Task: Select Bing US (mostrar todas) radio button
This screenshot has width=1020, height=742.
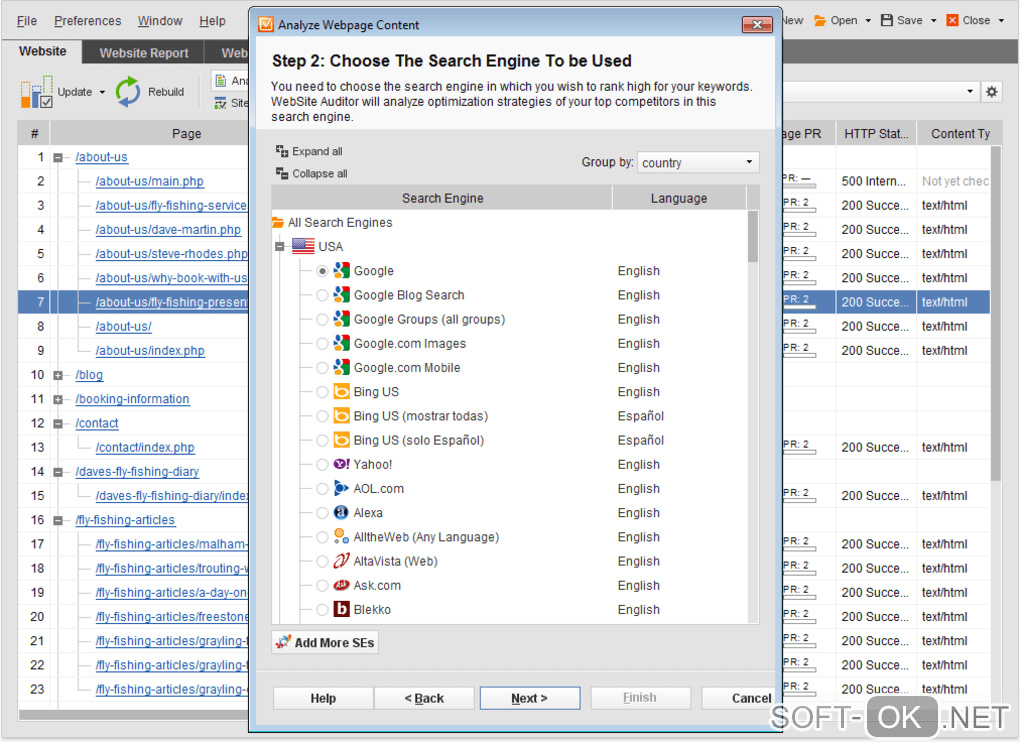Action: (322, 416)
